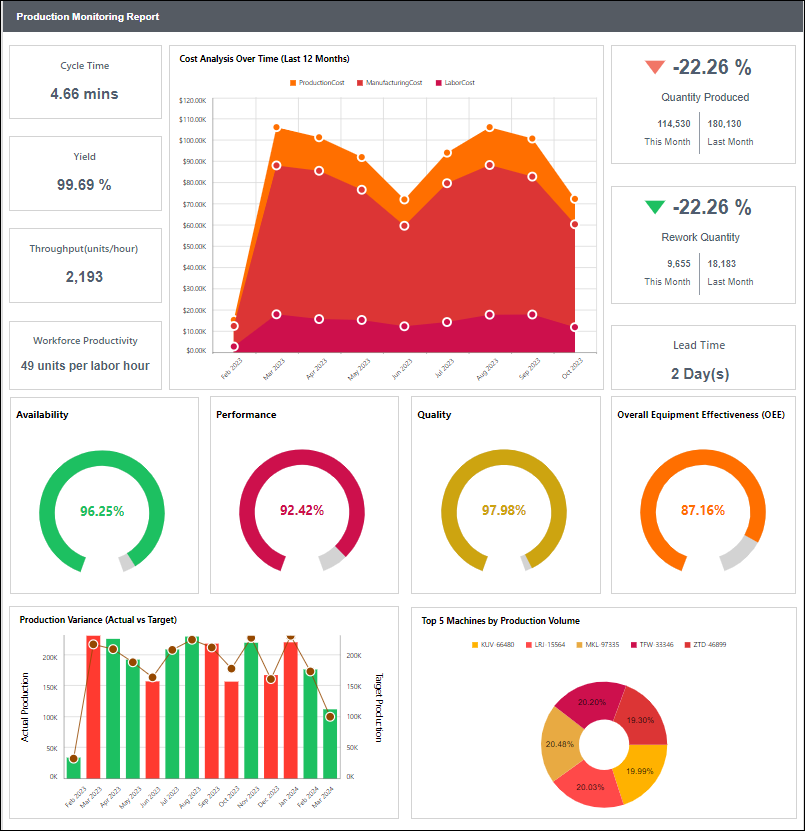
Task: Click the 20.20% slice of the donut chart
Action: [x=591, y=702]
